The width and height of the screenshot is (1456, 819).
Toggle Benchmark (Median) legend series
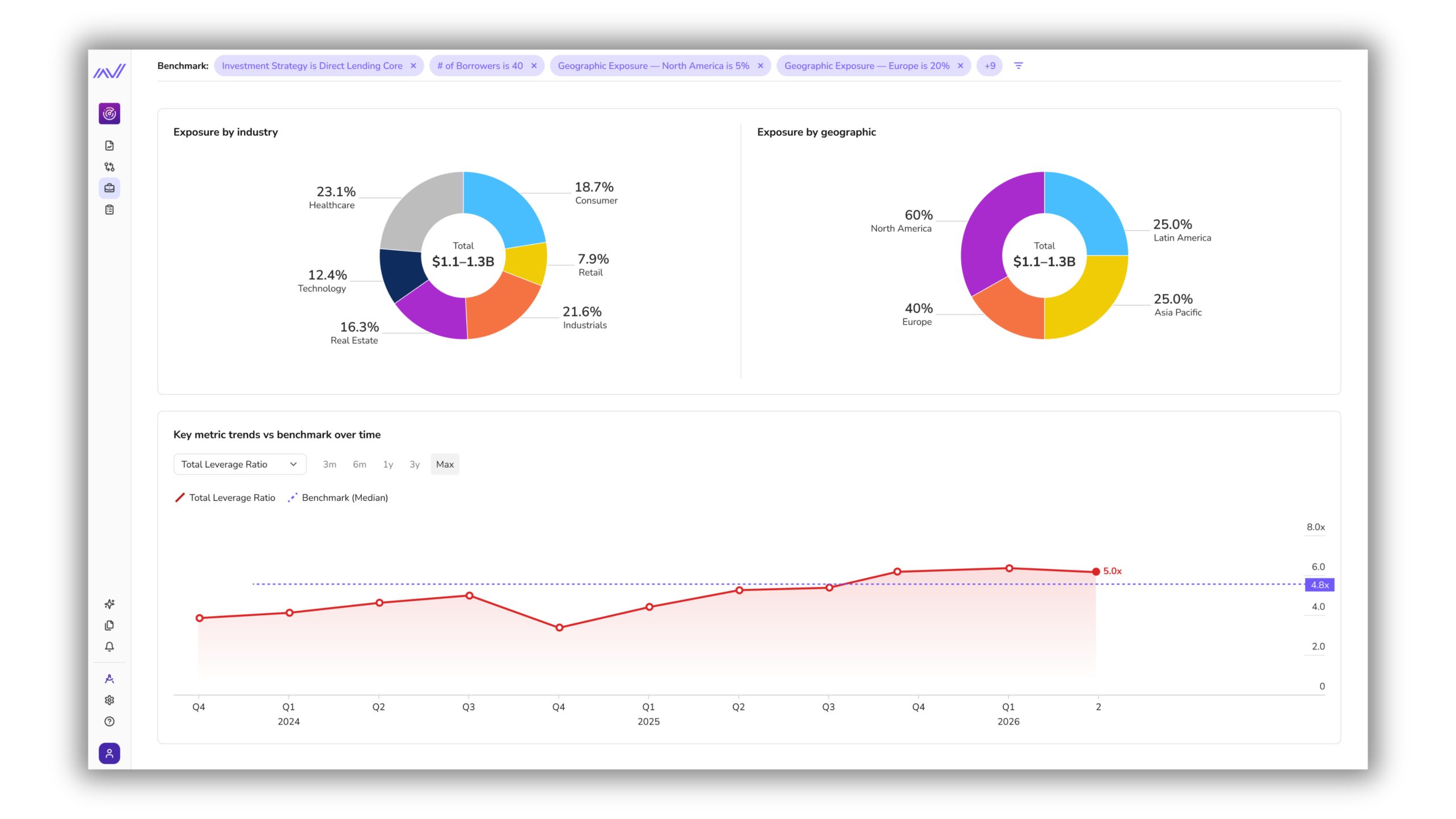click(x=338, y=498)
